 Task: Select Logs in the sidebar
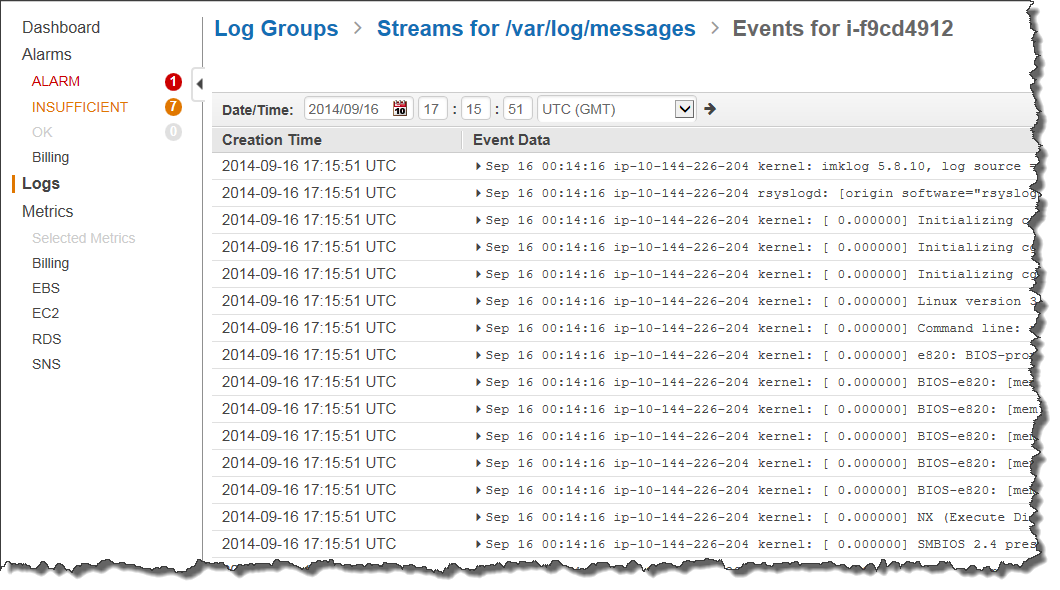[41, 184]
